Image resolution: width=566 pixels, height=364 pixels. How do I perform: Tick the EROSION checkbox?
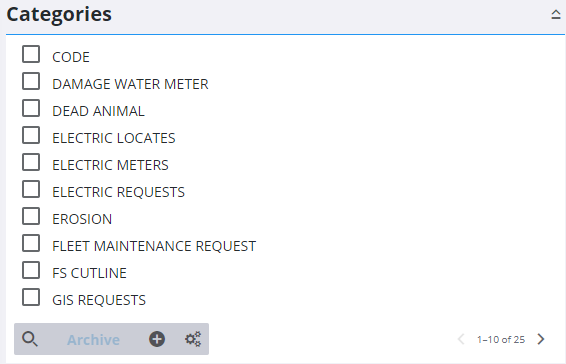click(x=31, y=216)
